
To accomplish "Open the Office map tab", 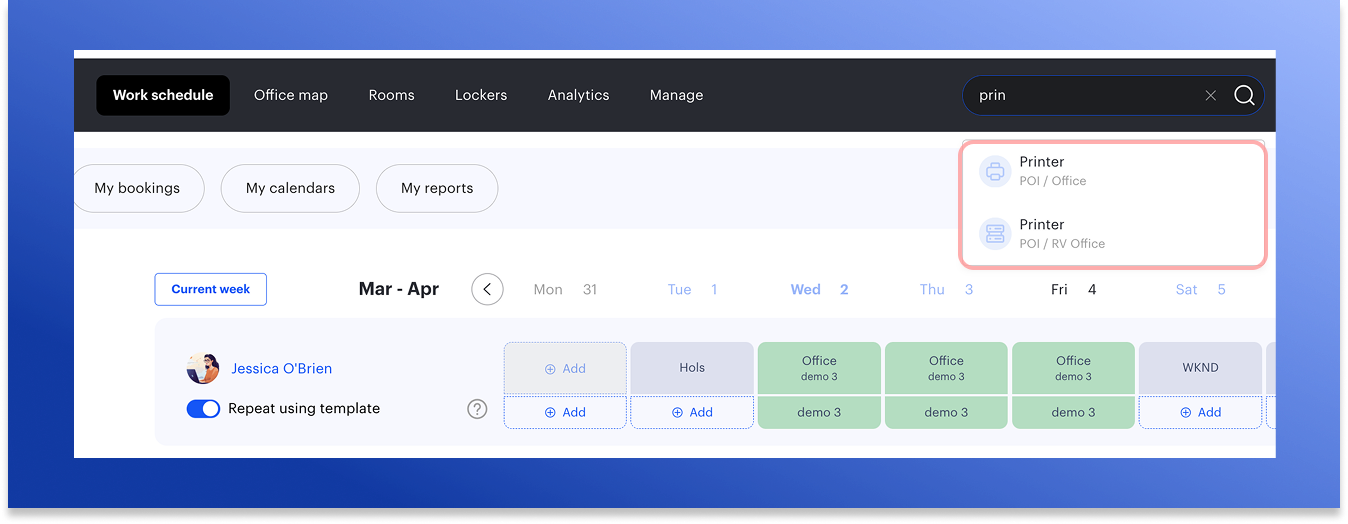I will (290, 95).
